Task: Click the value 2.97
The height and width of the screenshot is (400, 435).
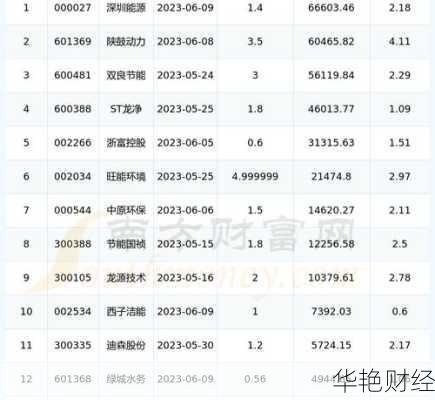Action: tap(399, 176)
